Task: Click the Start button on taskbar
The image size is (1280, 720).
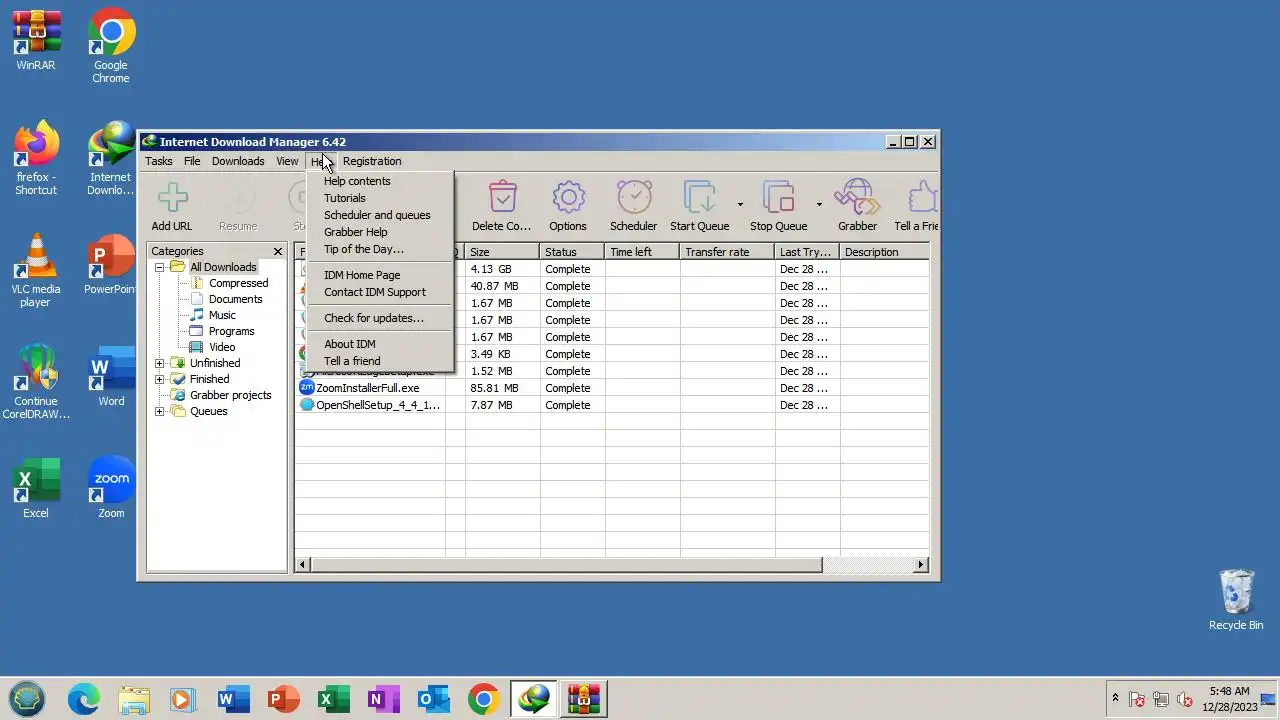Action: (x=27, y=699)
